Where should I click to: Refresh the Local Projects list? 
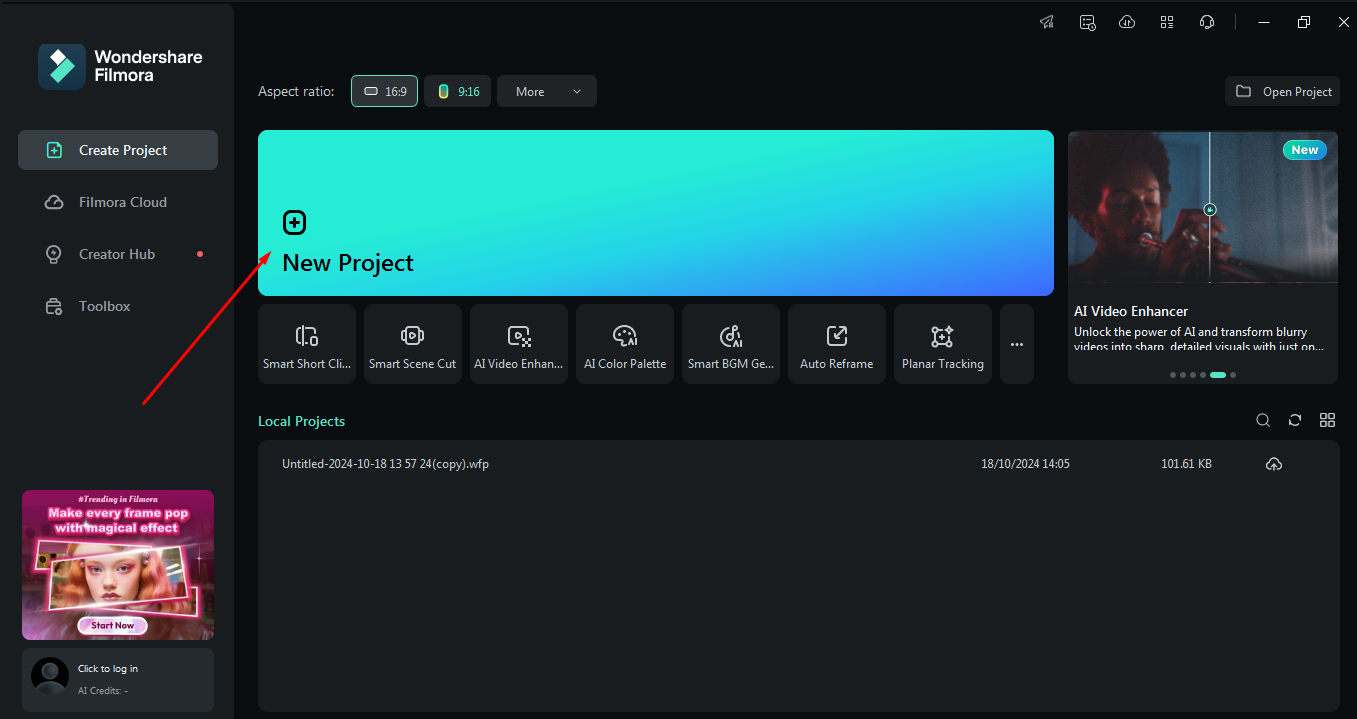pyautogui.click(x=1295, y=420)
